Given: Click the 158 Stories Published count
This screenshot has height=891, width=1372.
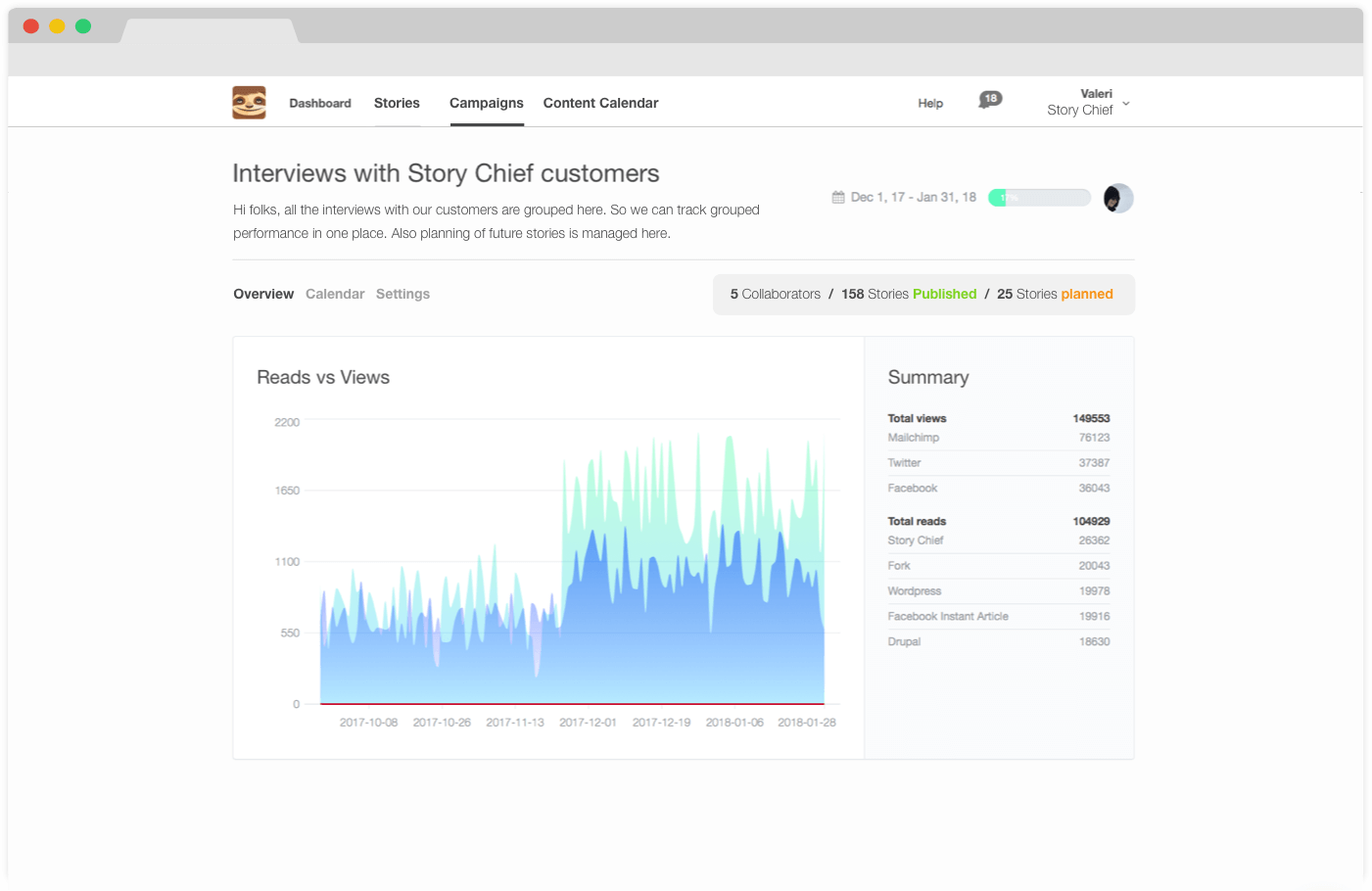Looking at the screenshot, I should 907,294.
